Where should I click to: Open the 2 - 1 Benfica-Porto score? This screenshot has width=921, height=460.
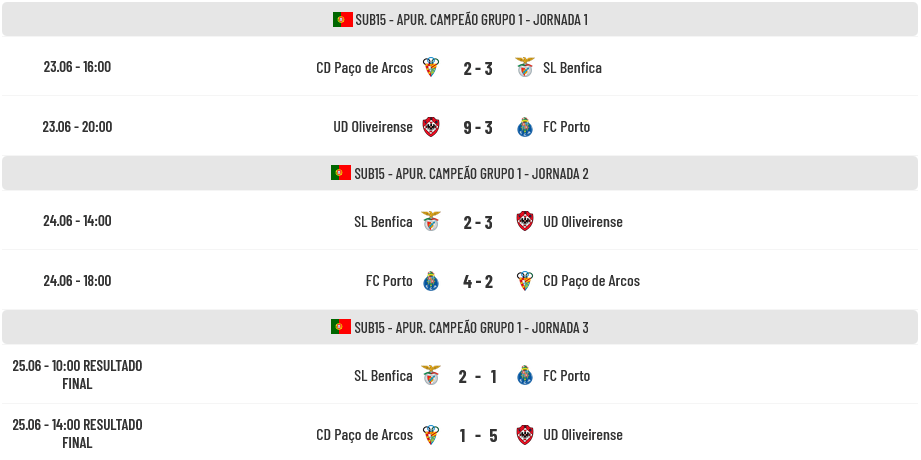click(478, 376)
